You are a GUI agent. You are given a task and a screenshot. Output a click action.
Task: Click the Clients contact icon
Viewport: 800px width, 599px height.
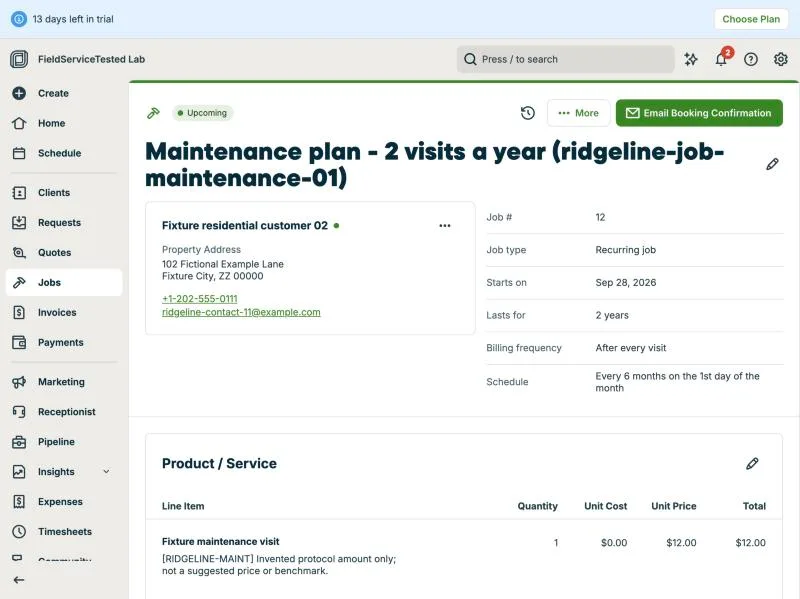click(19, 193)
